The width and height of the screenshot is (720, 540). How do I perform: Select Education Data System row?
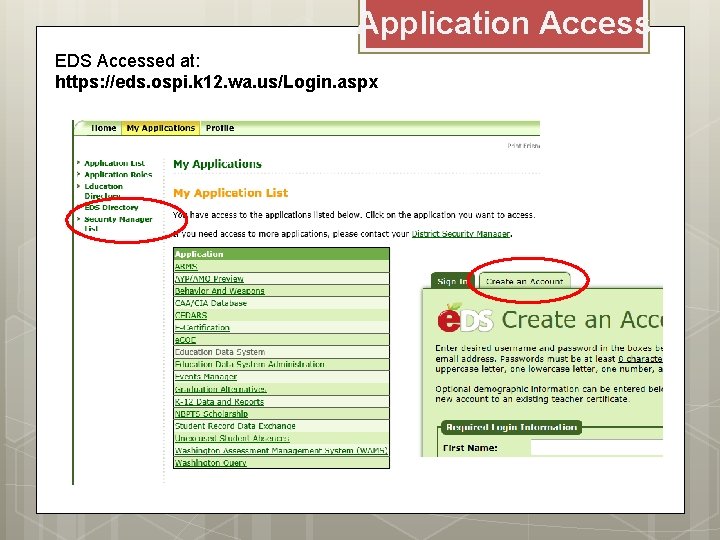tap(281, 352)
